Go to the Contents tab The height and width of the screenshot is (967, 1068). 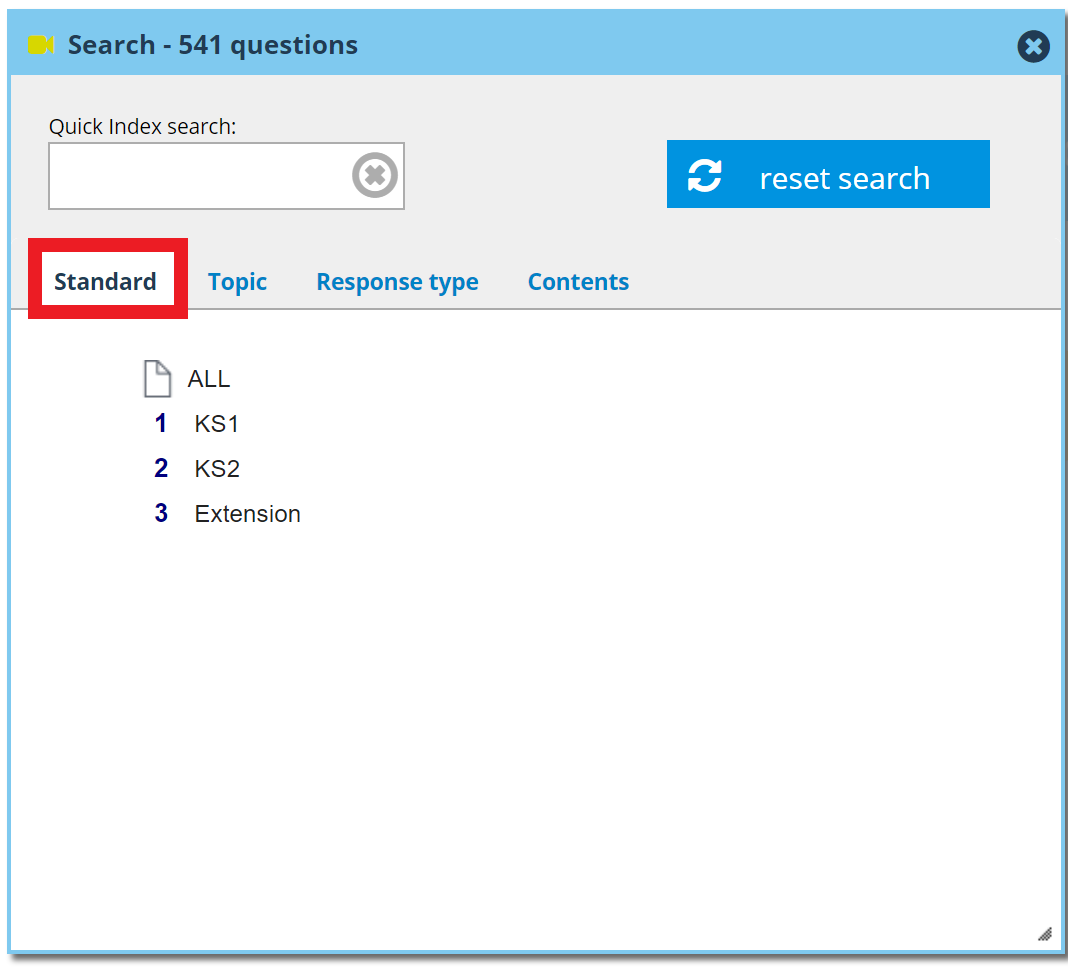[578, 282]
